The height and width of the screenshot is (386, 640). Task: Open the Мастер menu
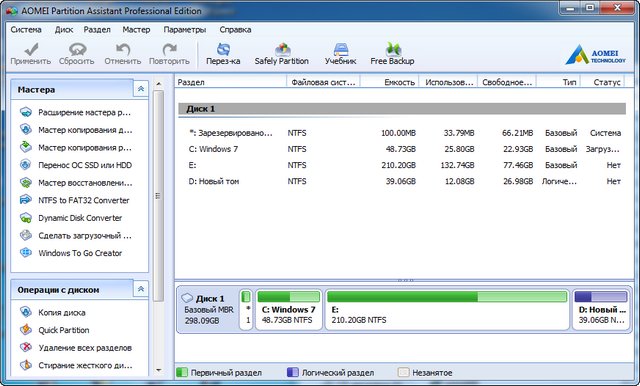136,30
